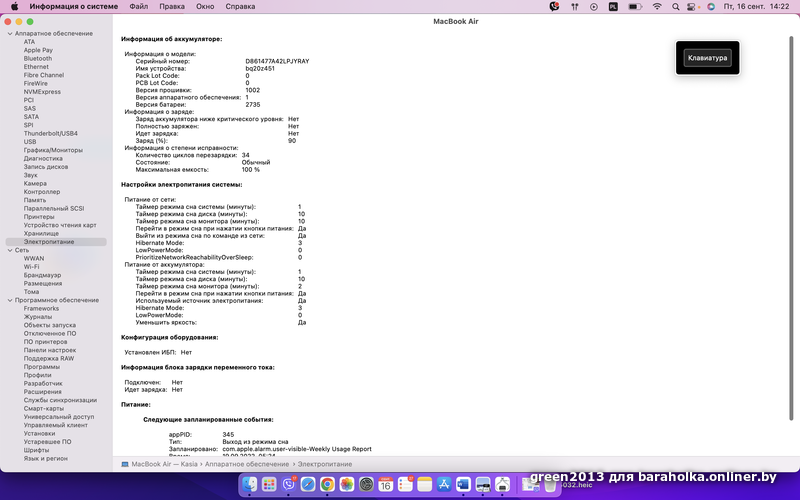Click the Максимальная емкость value 100 %
The width and height of the screenshot is (800, 500).
coord(251,170)
